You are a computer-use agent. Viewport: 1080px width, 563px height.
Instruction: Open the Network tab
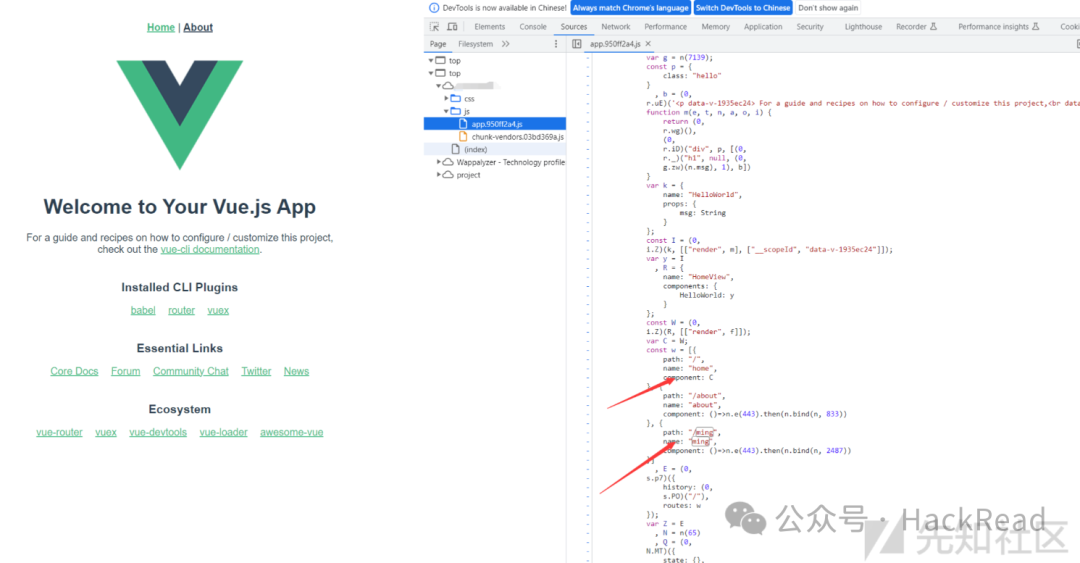click(x=616, y=27)
